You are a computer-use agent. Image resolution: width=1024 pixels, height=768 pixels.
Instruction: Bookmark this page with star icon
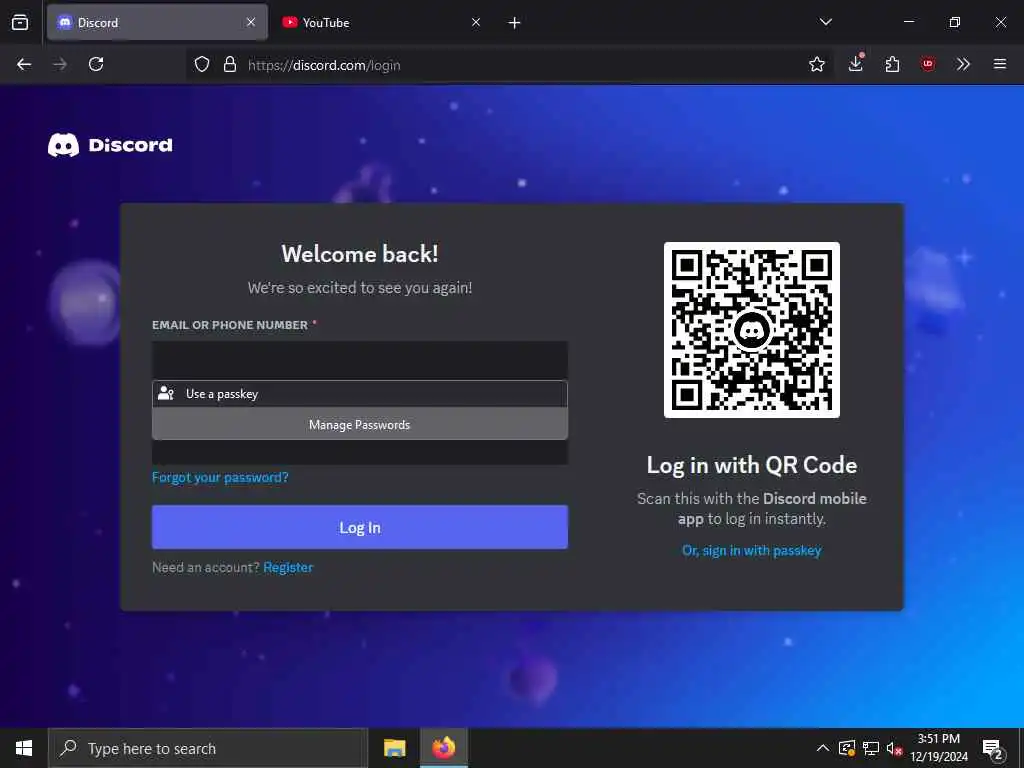(x=816, y=64)
